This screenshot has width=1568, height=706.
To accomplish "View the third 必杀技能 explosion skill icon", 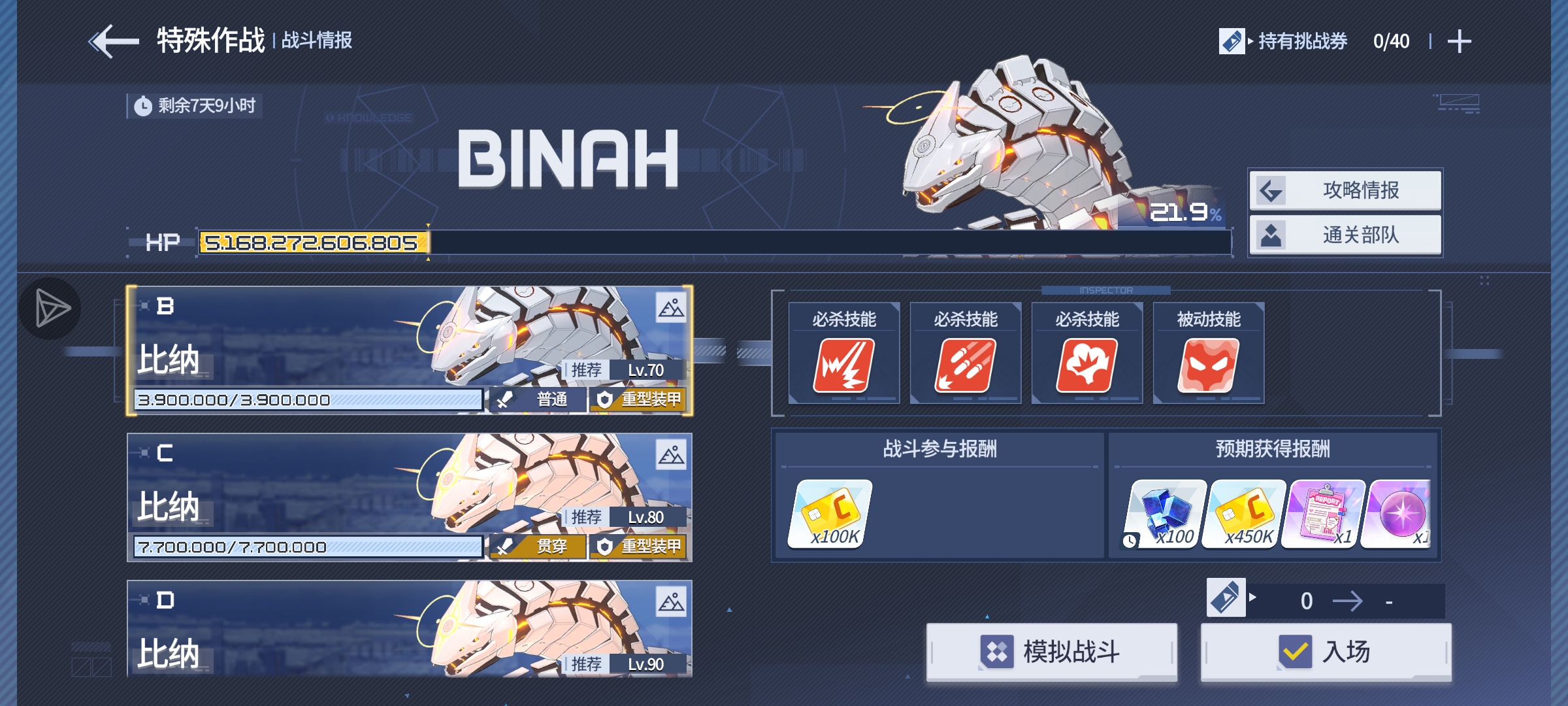I will (x=1086, y=365).
